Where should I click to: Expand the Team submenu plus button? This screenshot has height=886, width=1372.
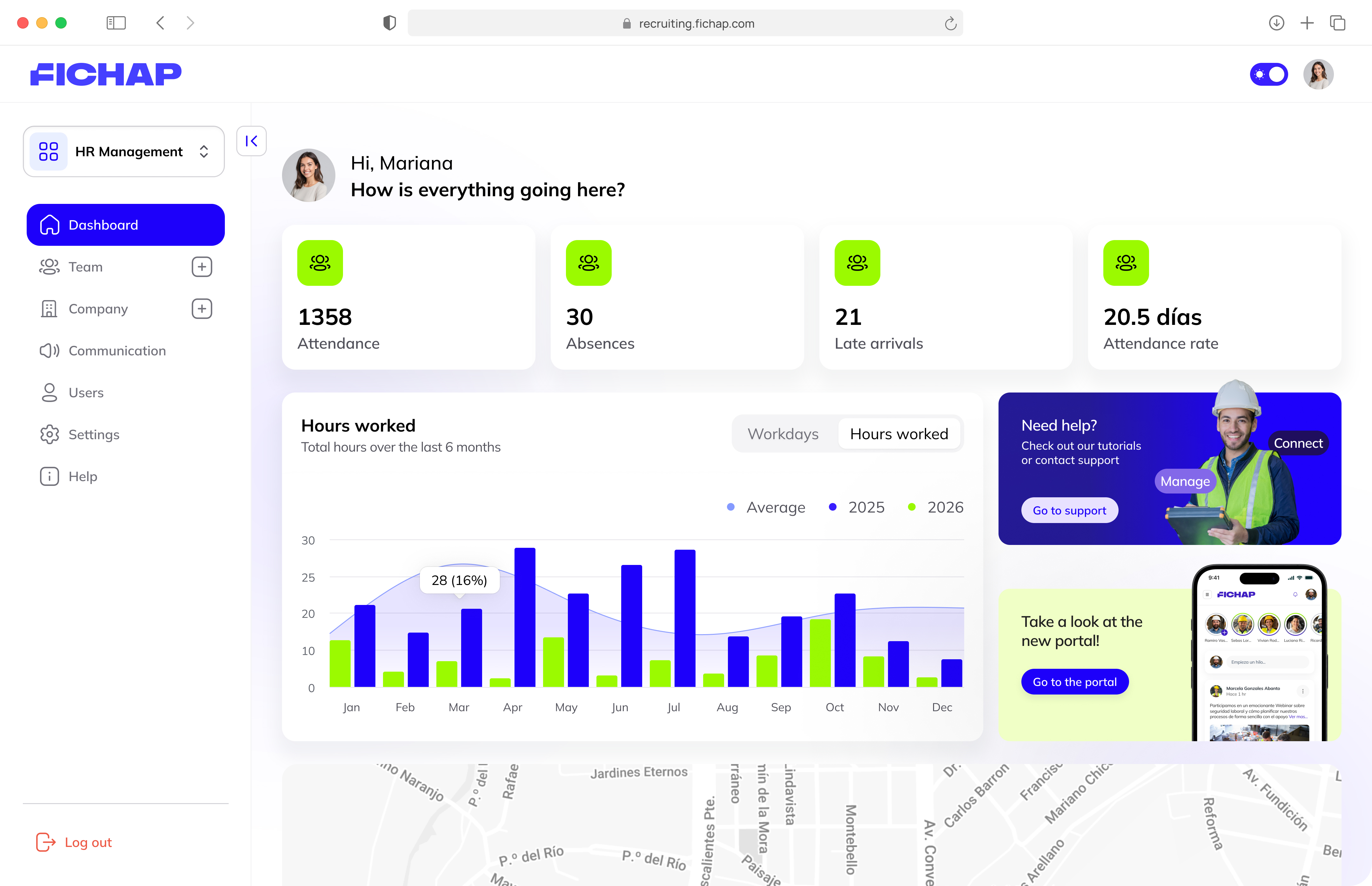pyautogui.click(x=201, y=267)
